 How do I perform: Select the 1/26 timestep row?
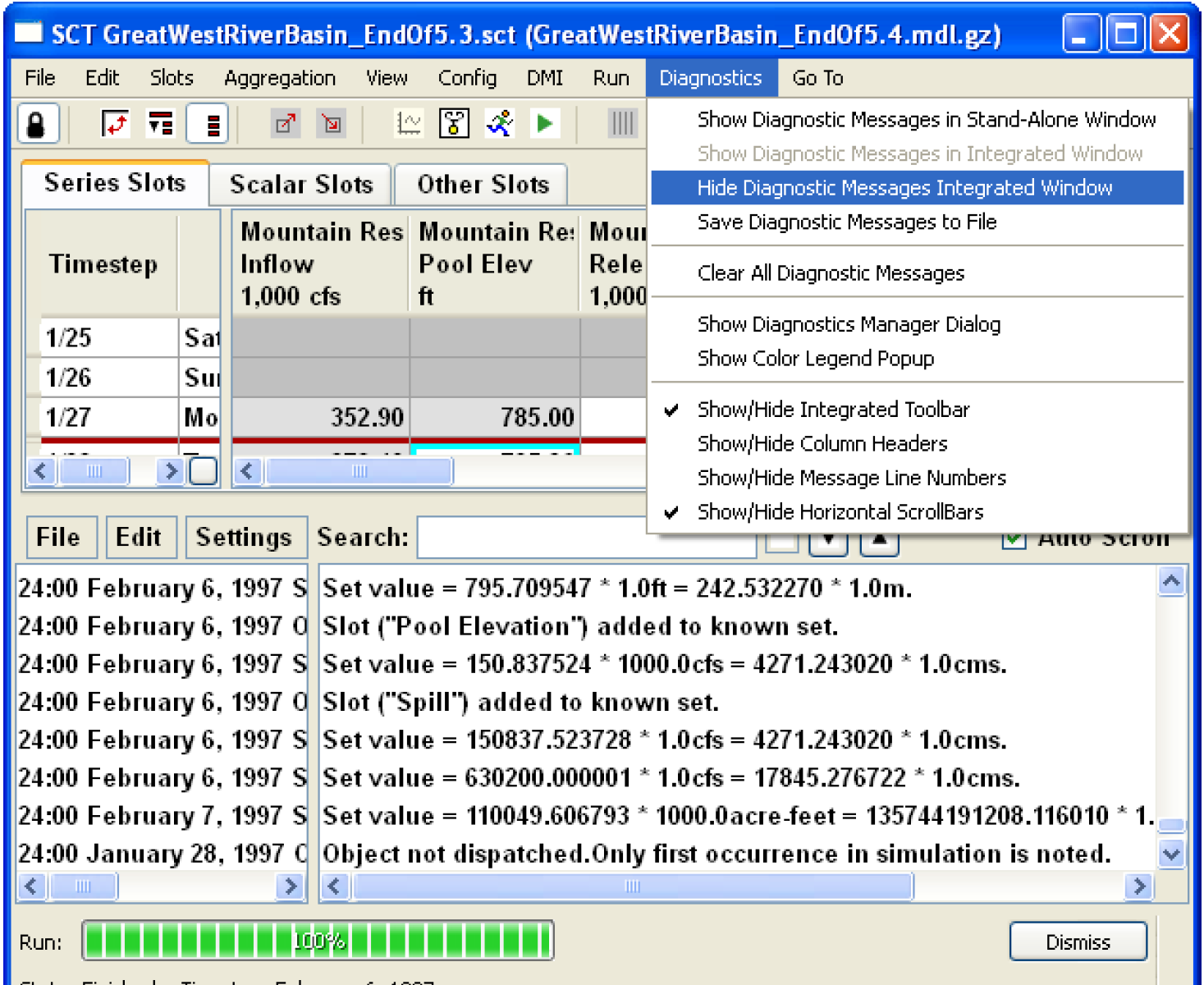coord(108,378)
